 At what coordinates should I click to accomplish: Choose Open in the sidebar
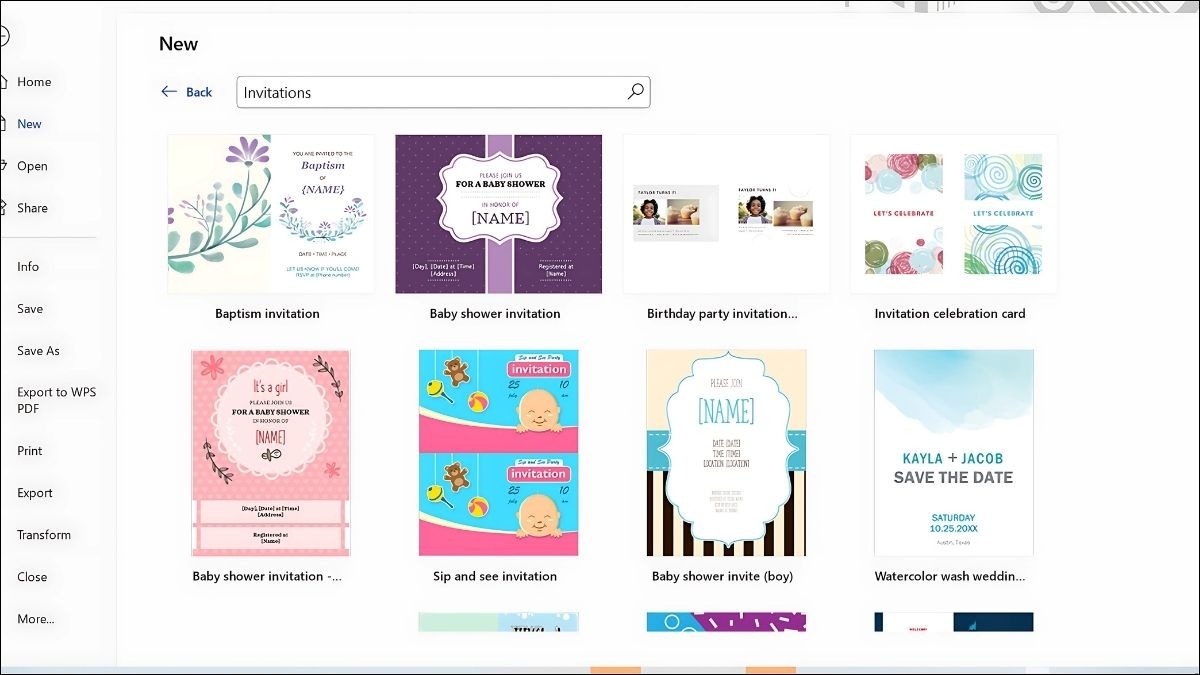32,166
